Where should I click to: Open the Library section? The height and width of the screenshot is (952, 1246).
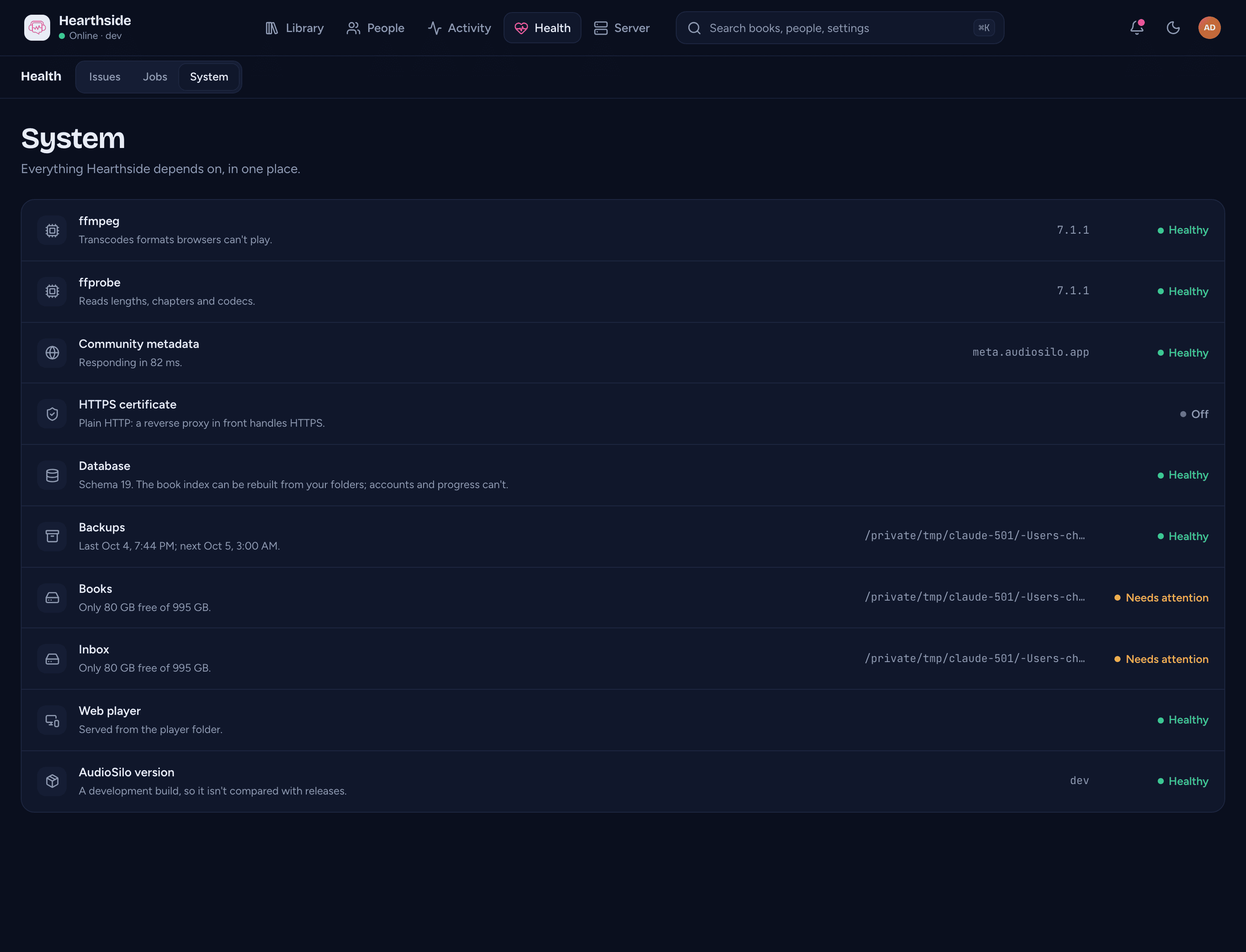pos(294,28)
